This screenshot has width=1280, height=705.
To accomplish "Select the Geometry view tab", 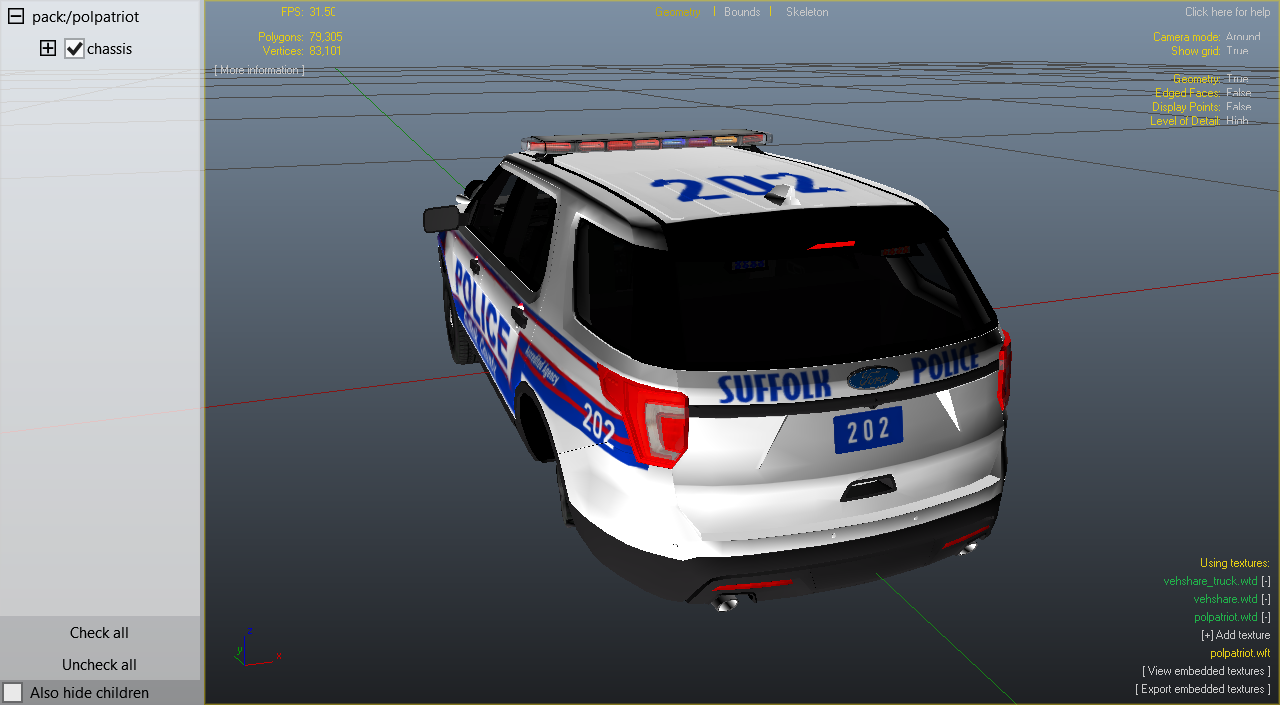I will click(678, 12).
